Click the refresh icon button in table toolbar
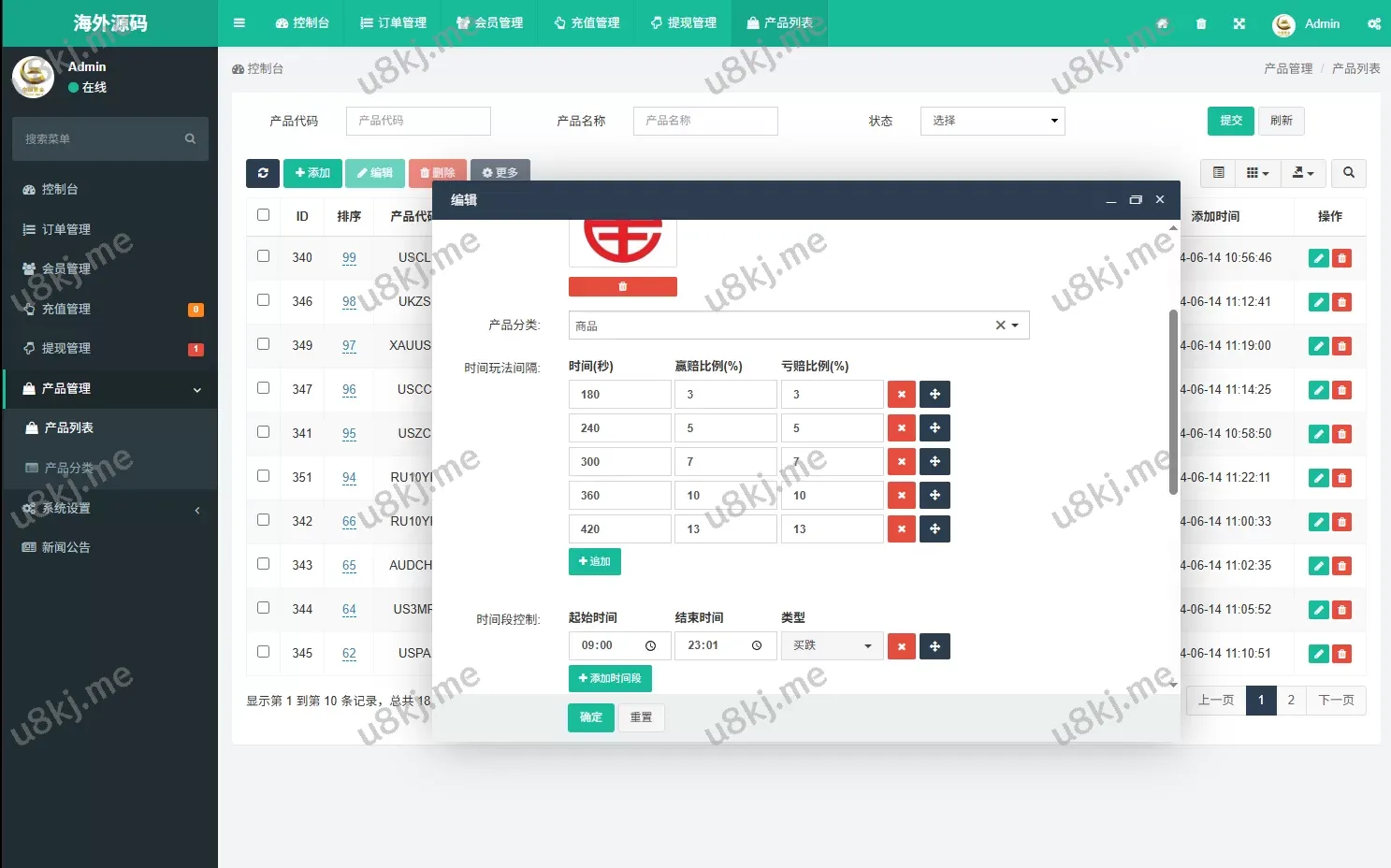This screenshot has height=868, width=1391. tap(263, 173)
